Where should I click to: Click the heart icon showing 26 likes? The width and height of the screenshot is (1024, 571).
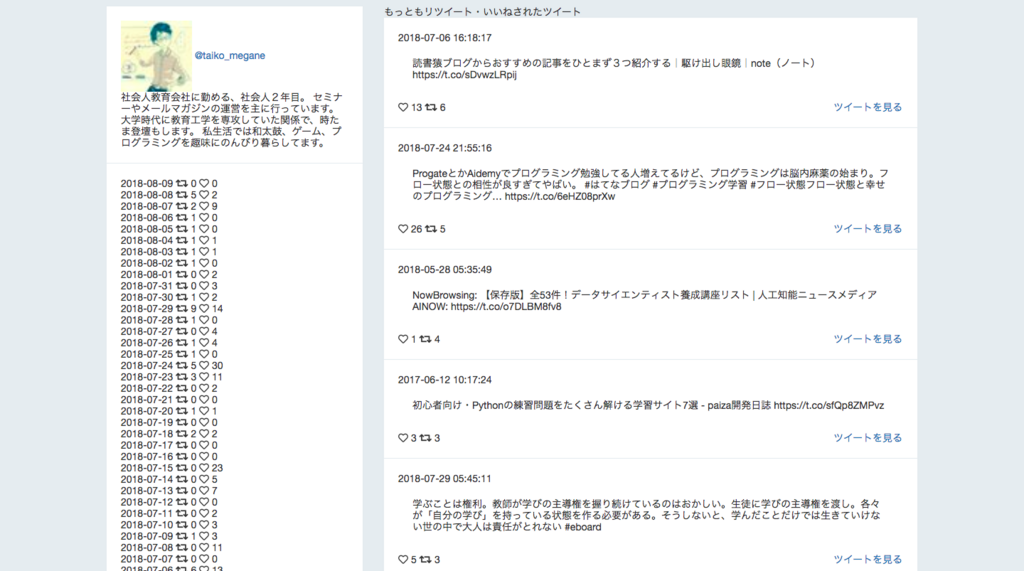(x=403, y=229)
